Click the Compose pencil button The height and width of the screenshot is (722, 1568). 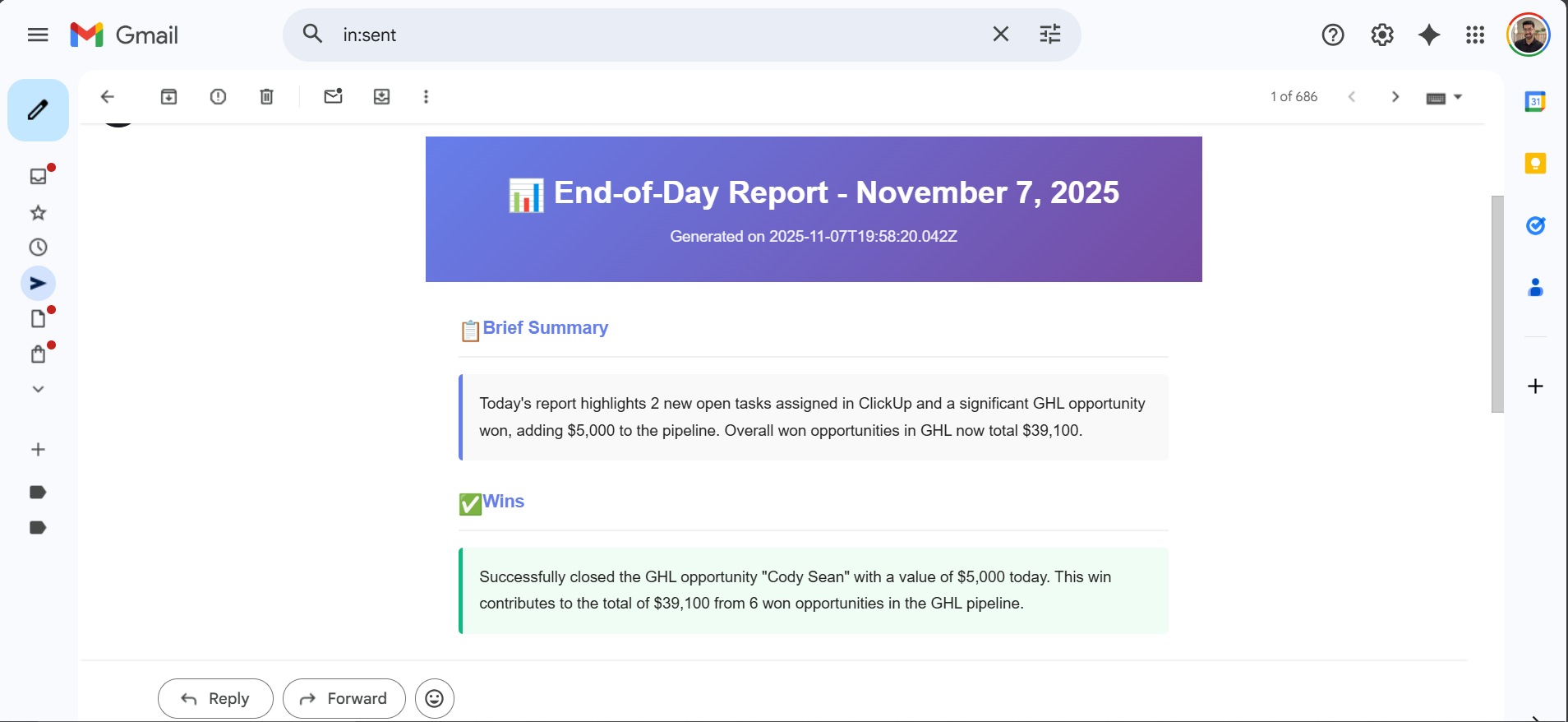coord(38,110)
